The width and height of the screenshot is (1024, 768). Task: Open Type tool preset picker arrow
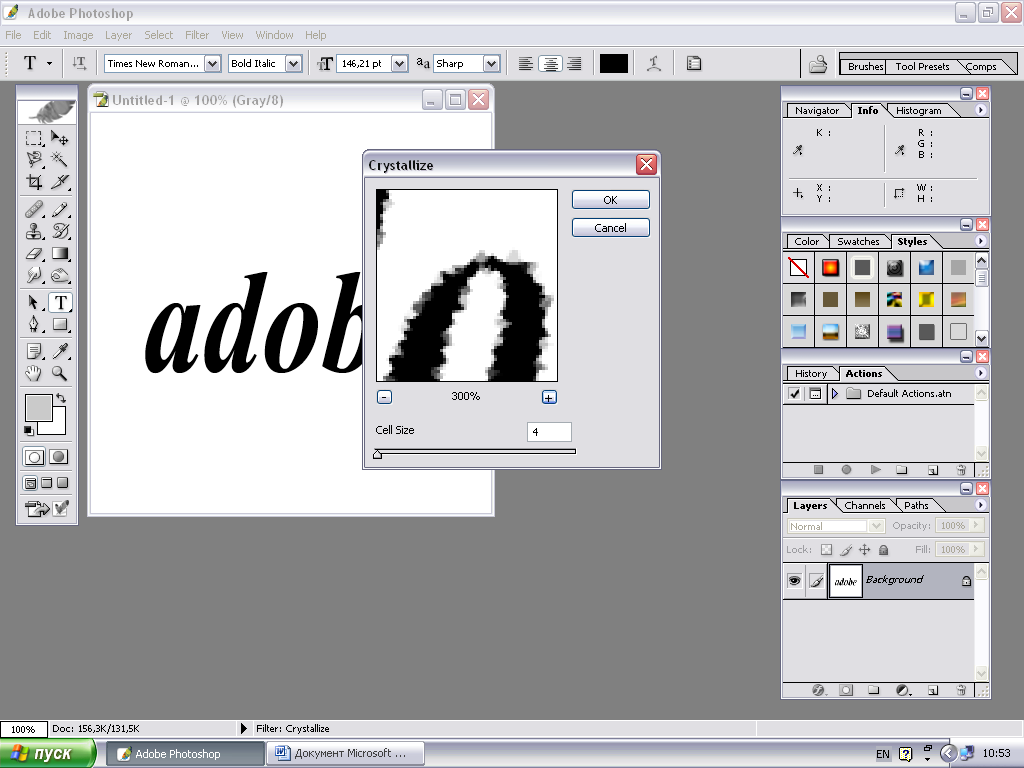pyautogui.click(x=49, y=63)
